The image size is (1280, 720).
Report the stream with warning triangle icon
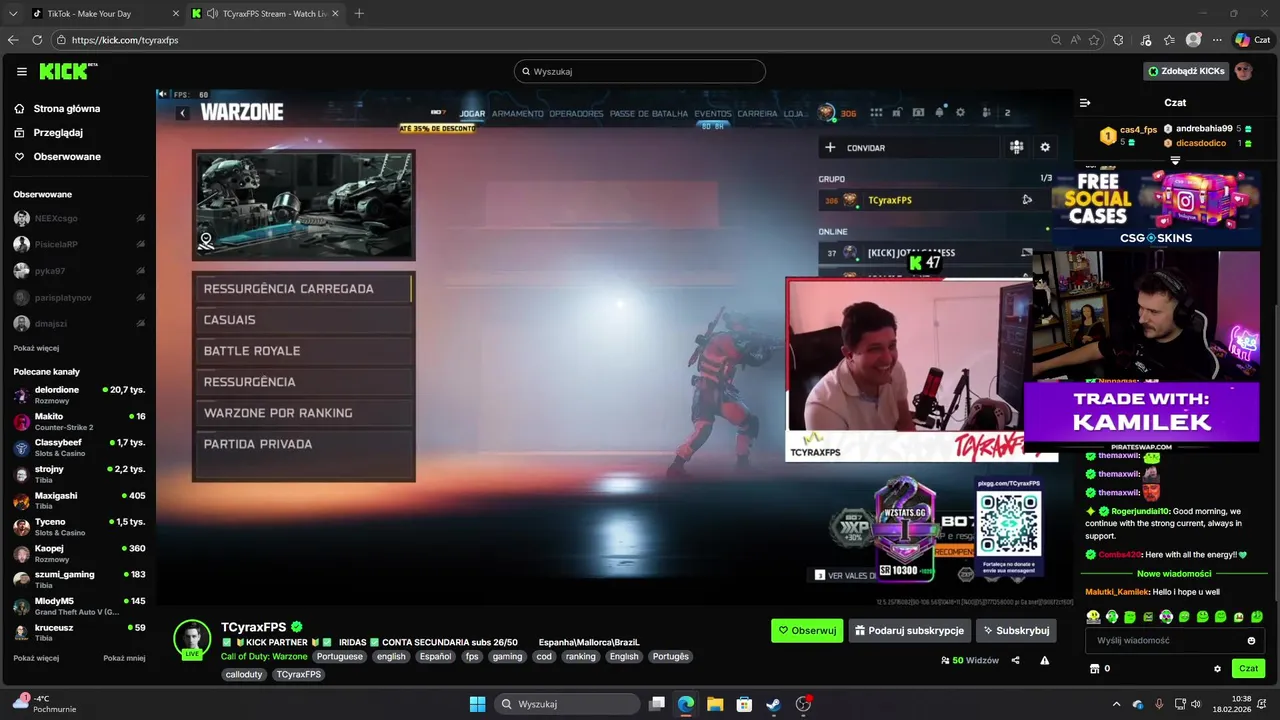[1044, 660]
